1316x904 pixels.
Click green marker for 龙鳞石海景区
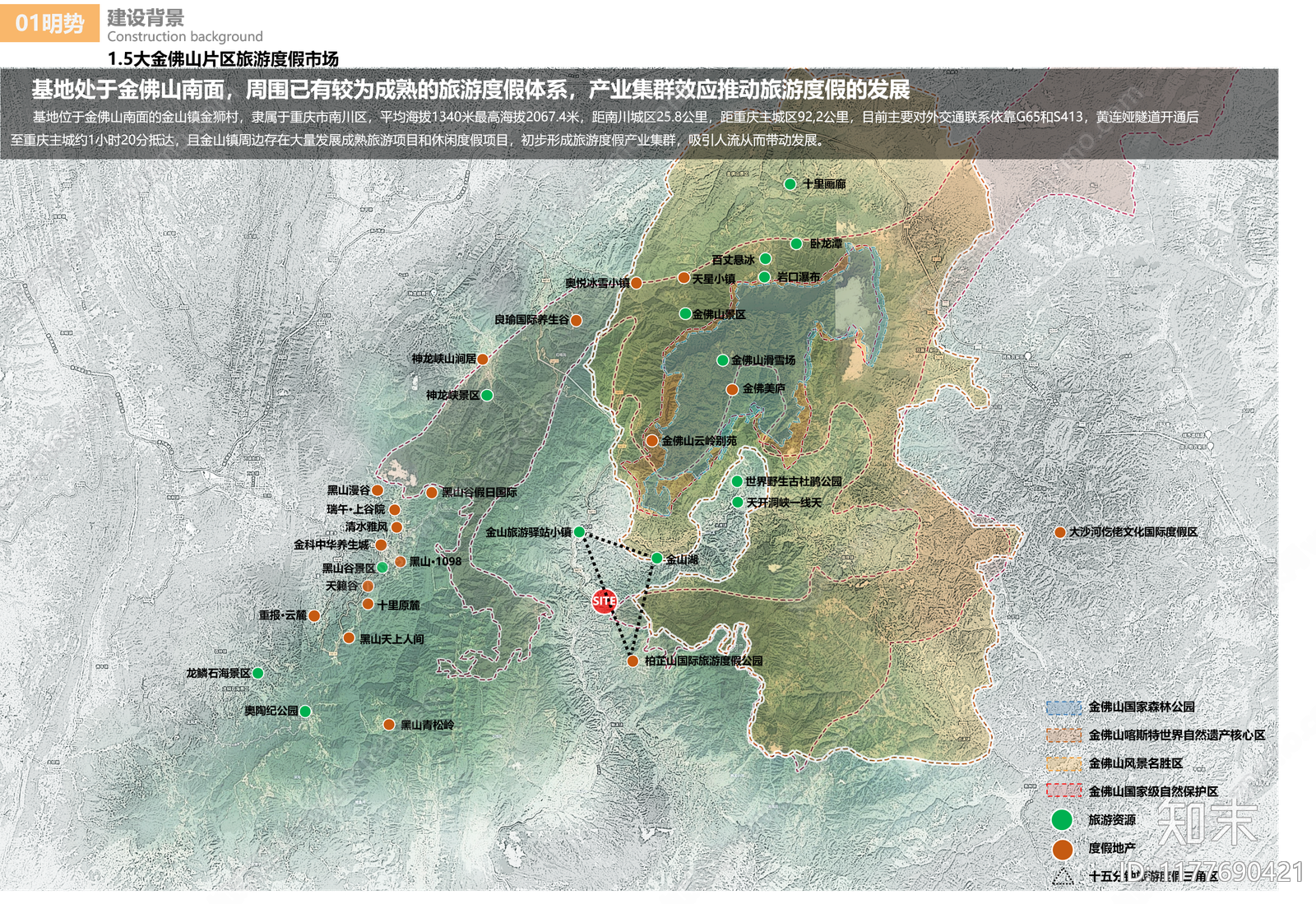[x=257, y=673]
